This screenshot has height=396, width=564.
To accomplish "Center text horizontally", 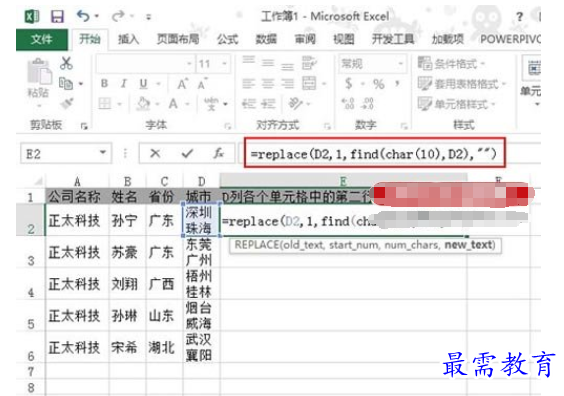I will tap(268, 84).
